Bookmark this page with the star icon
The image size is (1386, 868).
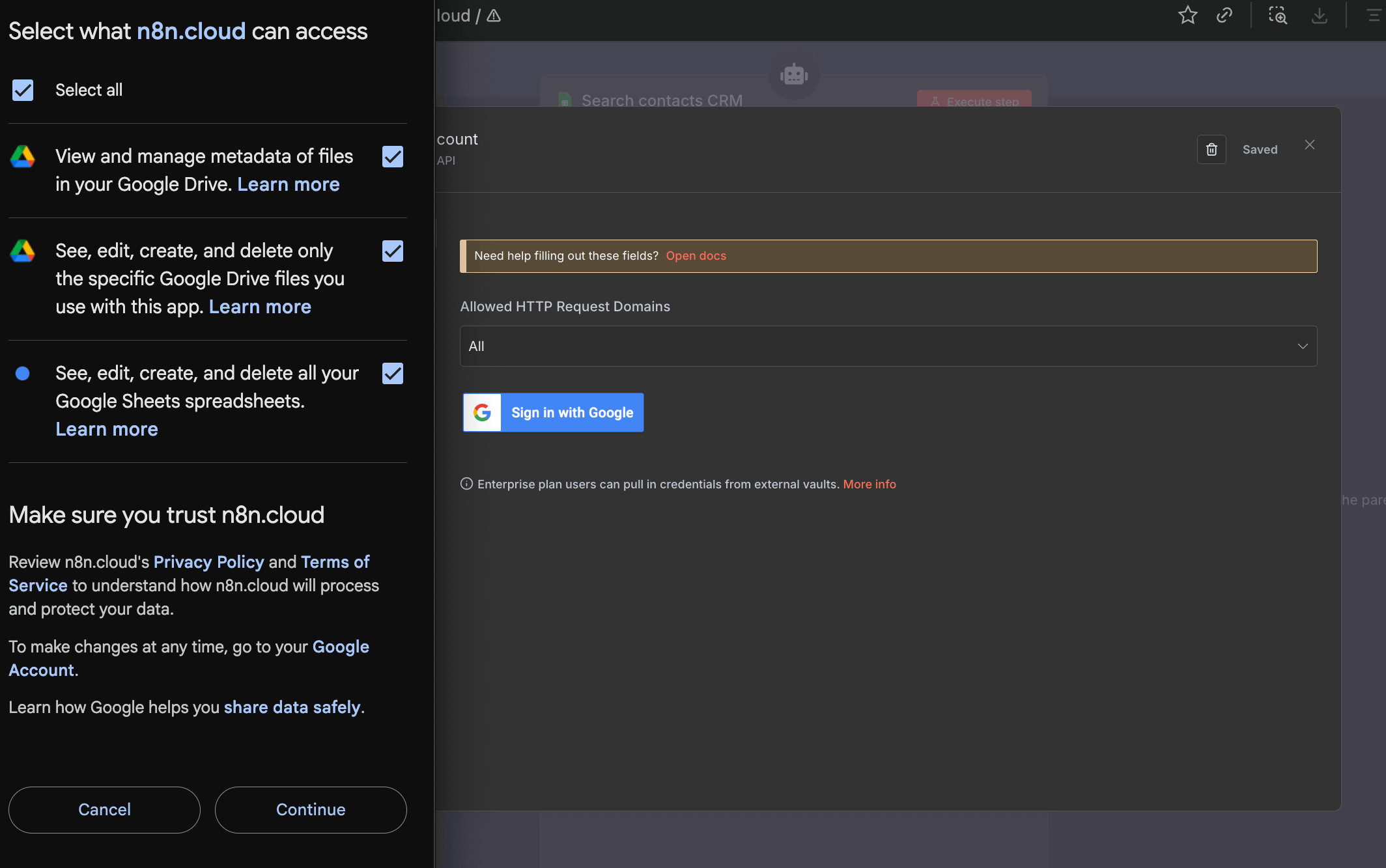[1188, 15]
